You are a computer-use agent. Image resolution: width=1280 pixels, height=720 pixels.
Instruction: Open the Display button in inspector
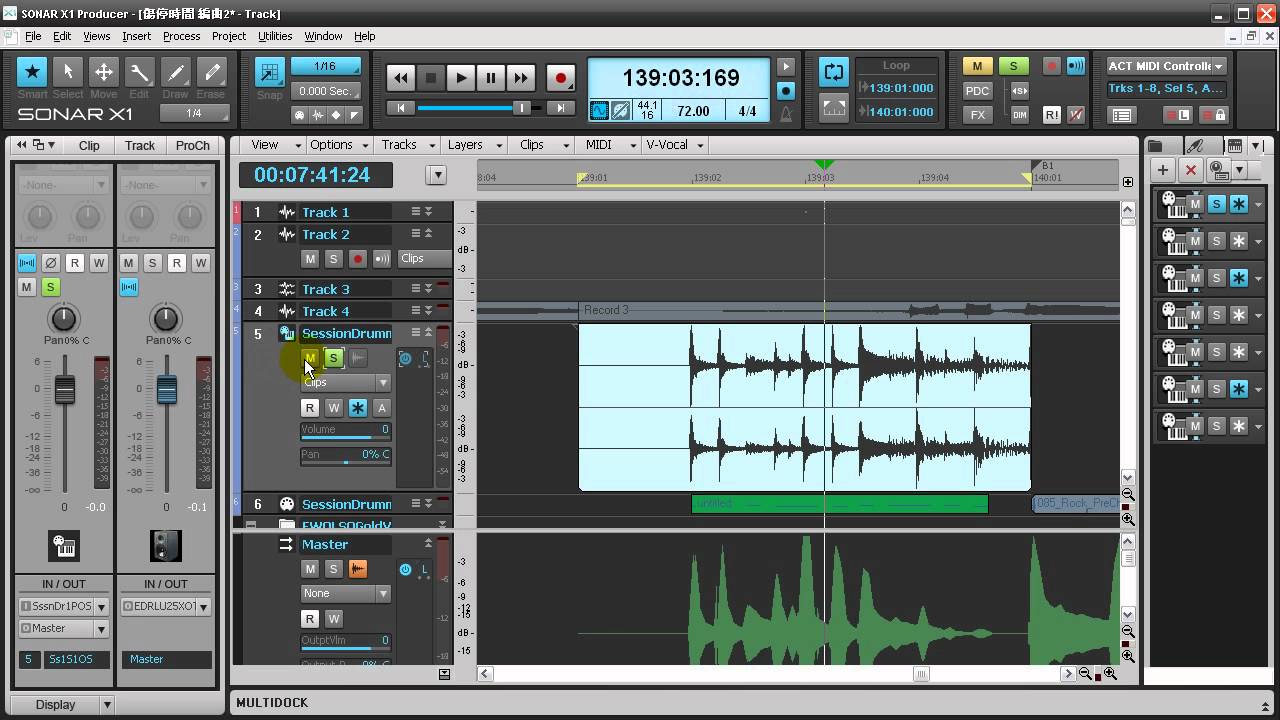(x=63, y=704)
